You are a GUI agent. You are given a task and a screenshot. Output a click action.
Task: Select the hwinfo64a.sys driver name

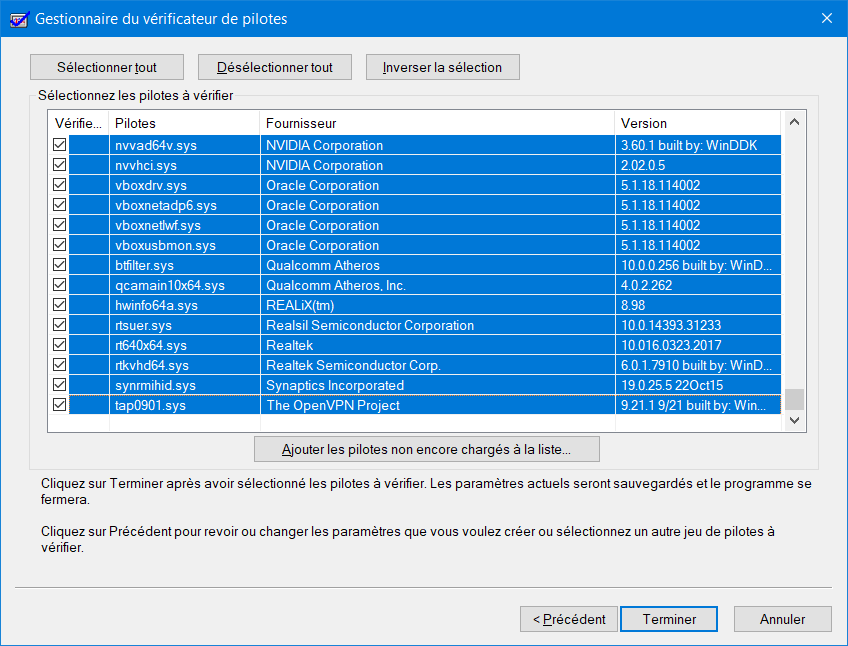click(156, 306)
